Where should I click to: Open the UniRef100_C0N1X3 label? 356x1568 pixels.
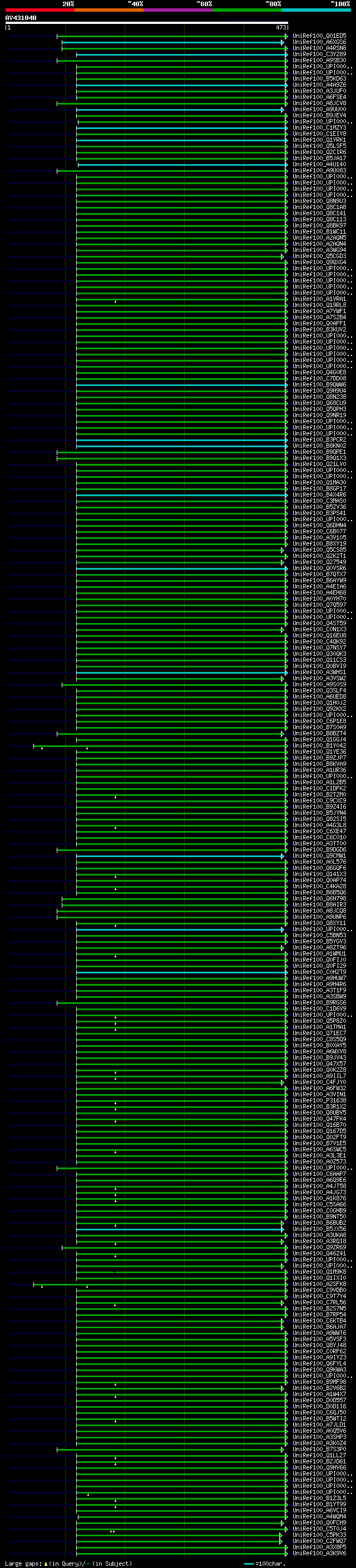(319, 630)
